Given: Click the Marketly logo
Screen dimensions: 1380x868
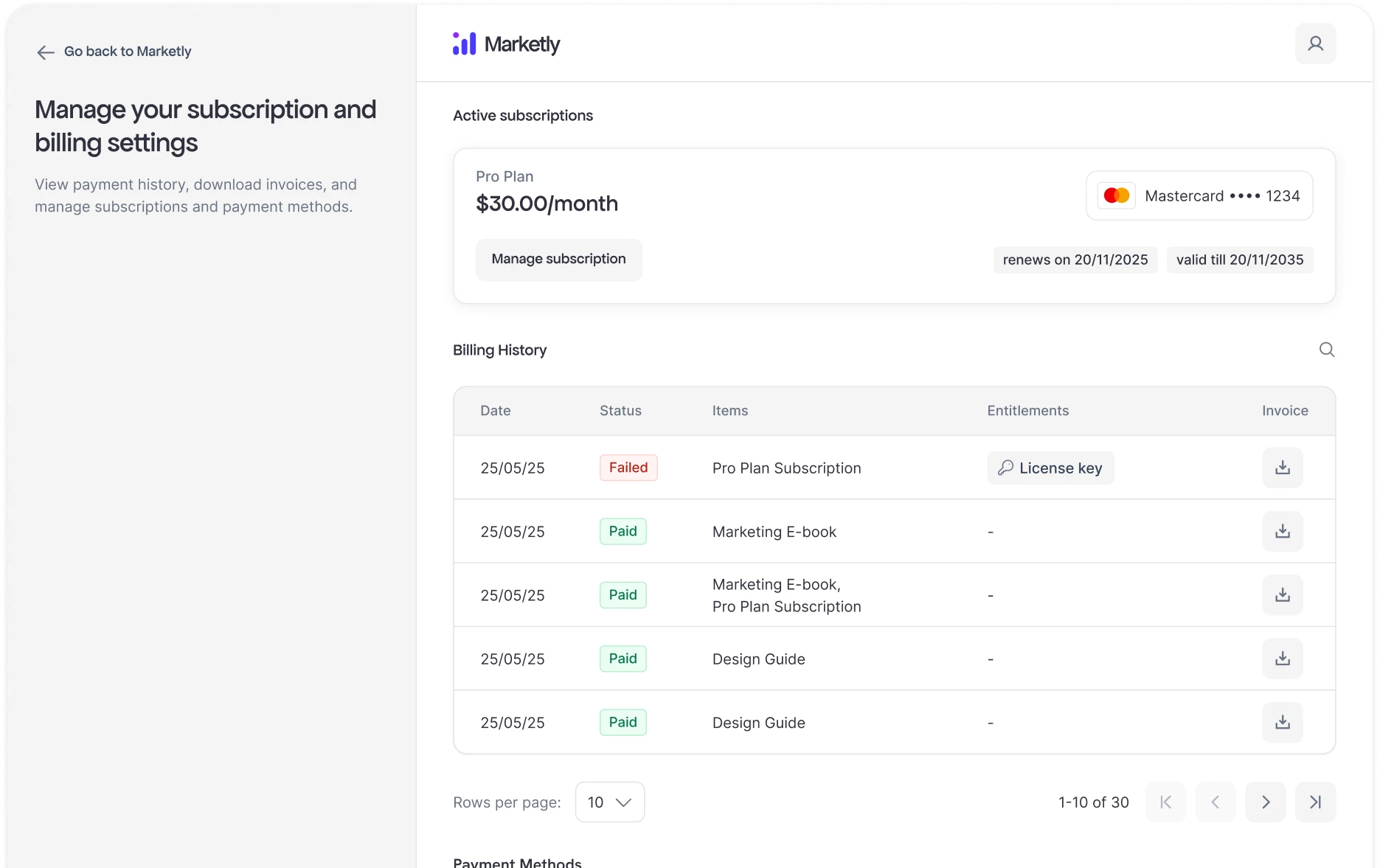Looking at the screenshot, I should coord(506,44).
